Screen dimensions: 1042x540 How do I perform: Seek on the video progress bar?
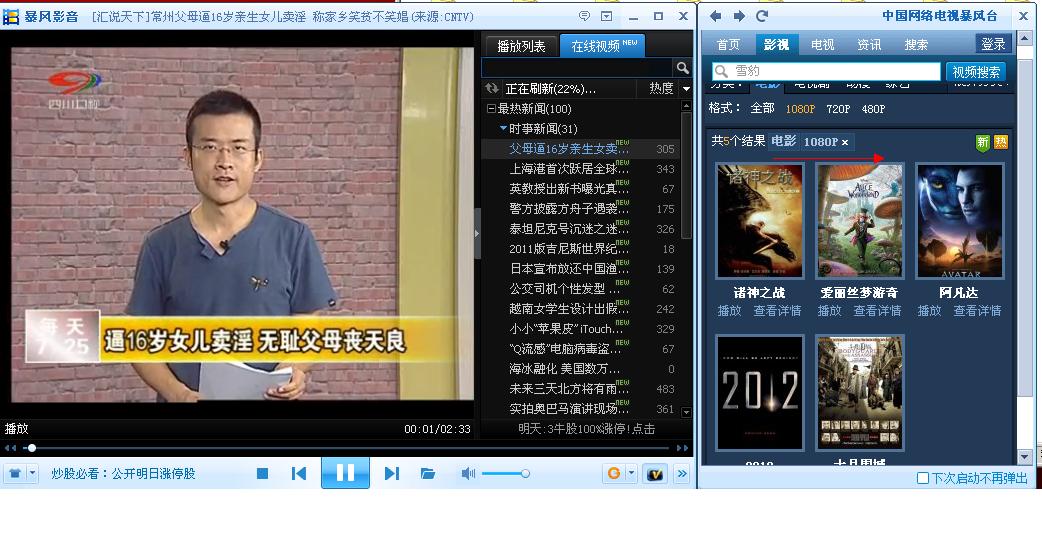[x=352, y=448]
